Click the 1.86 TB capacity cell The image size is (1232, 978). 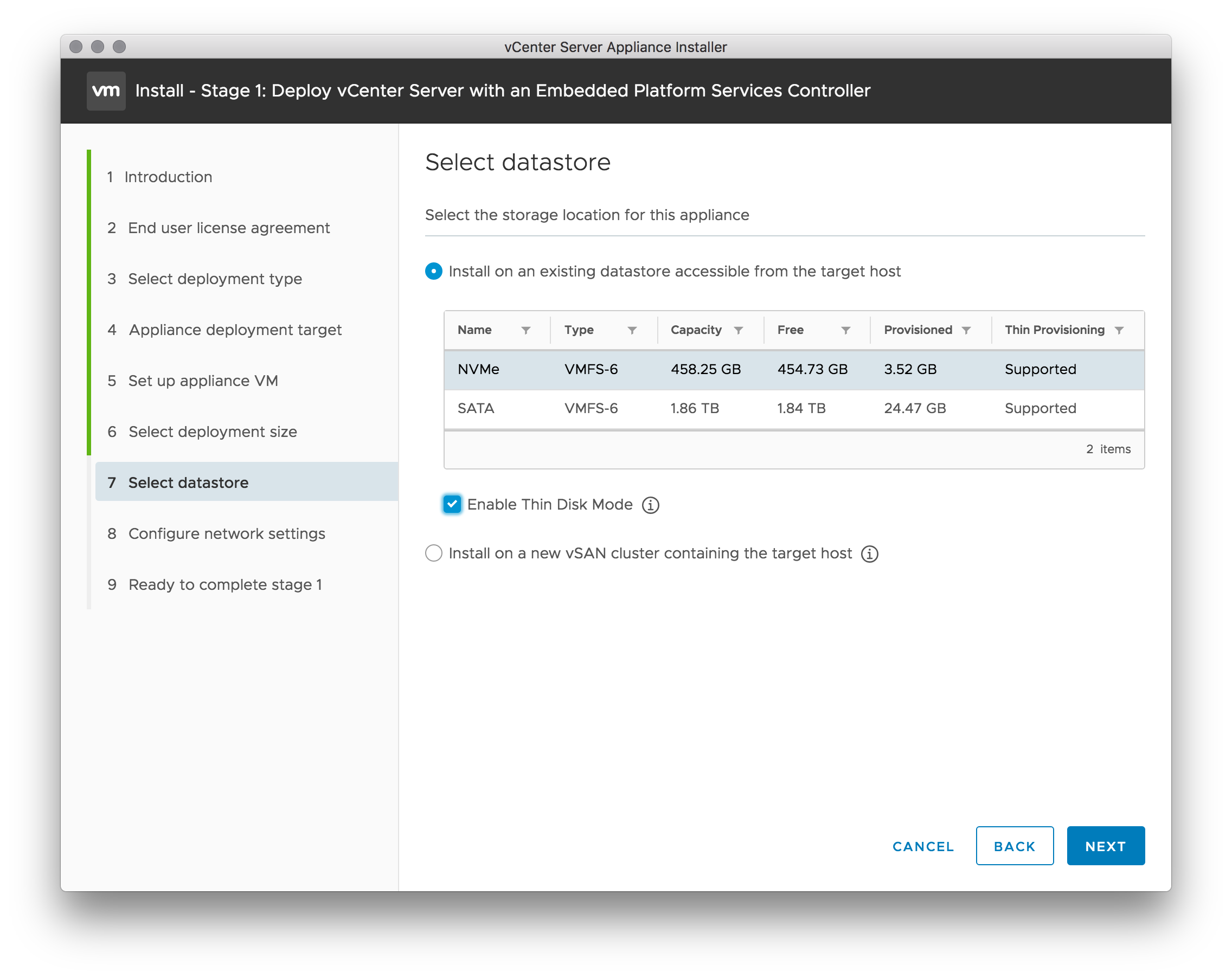[x=694, y=408]
